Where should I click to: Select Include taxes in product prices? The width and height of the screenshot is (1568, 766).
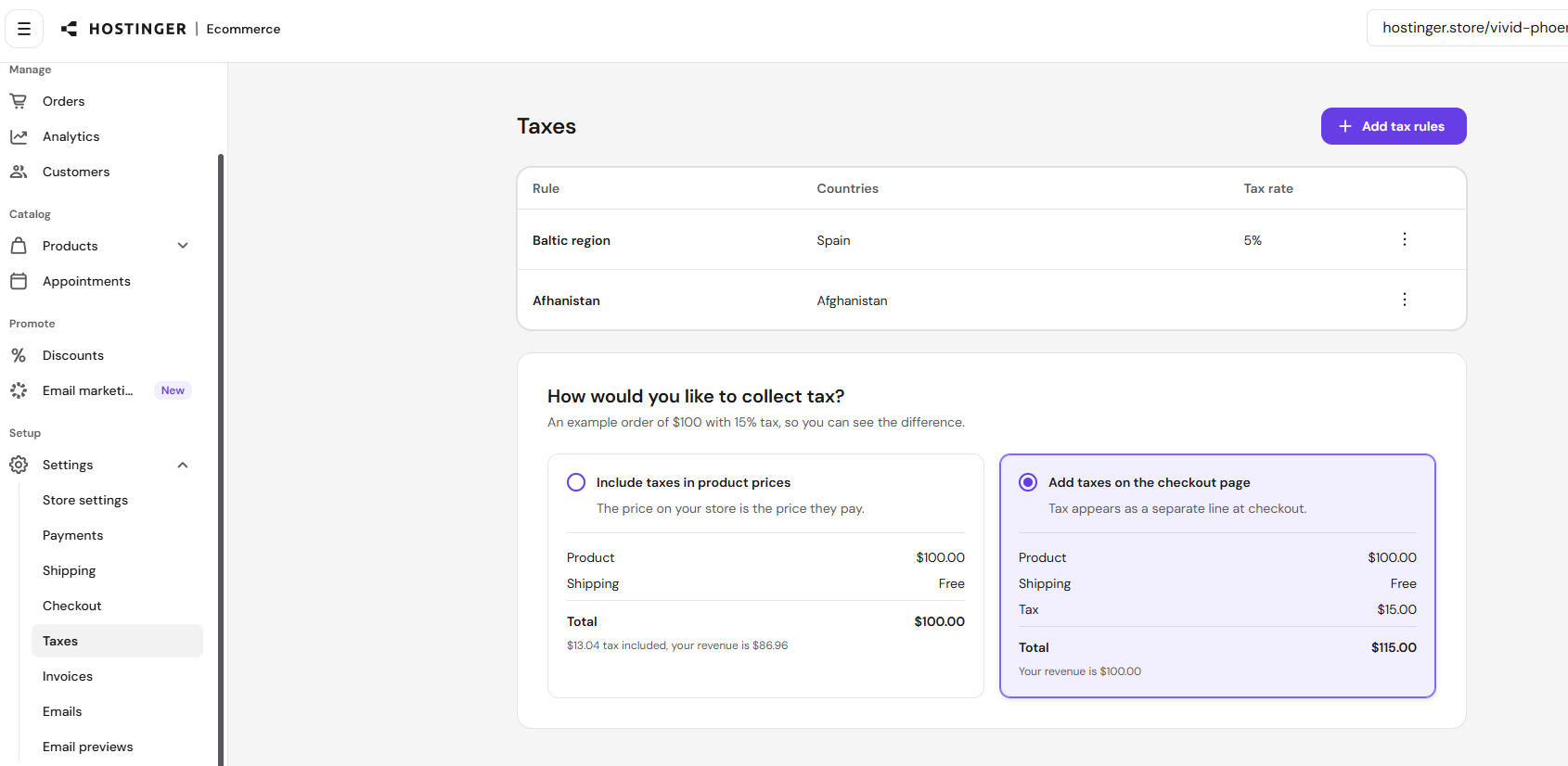pyautogui.click(x=576, y=482)
